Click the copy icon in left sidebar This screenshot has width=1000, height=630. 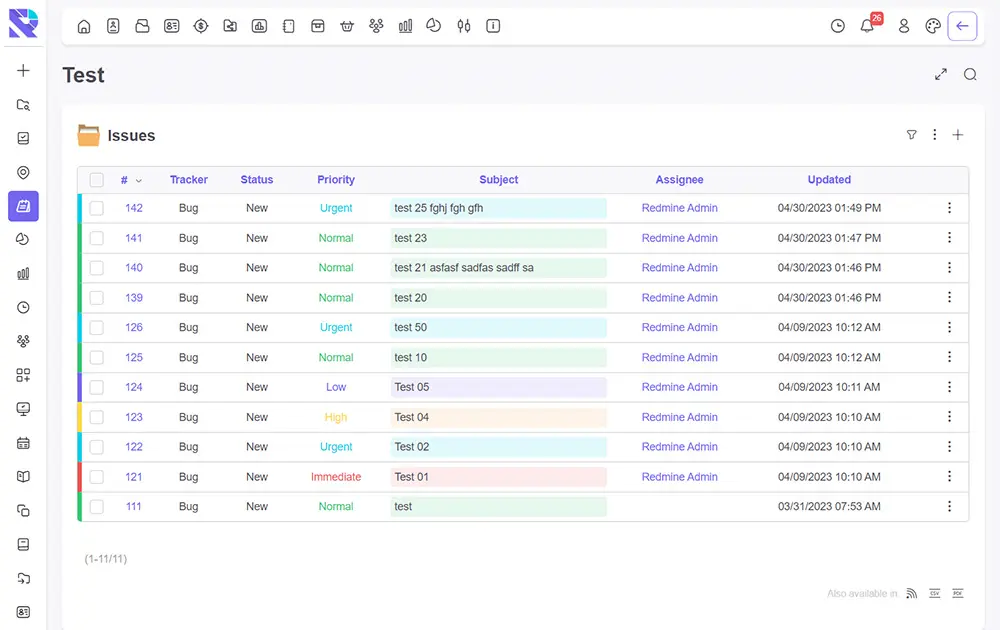point(23,510)
